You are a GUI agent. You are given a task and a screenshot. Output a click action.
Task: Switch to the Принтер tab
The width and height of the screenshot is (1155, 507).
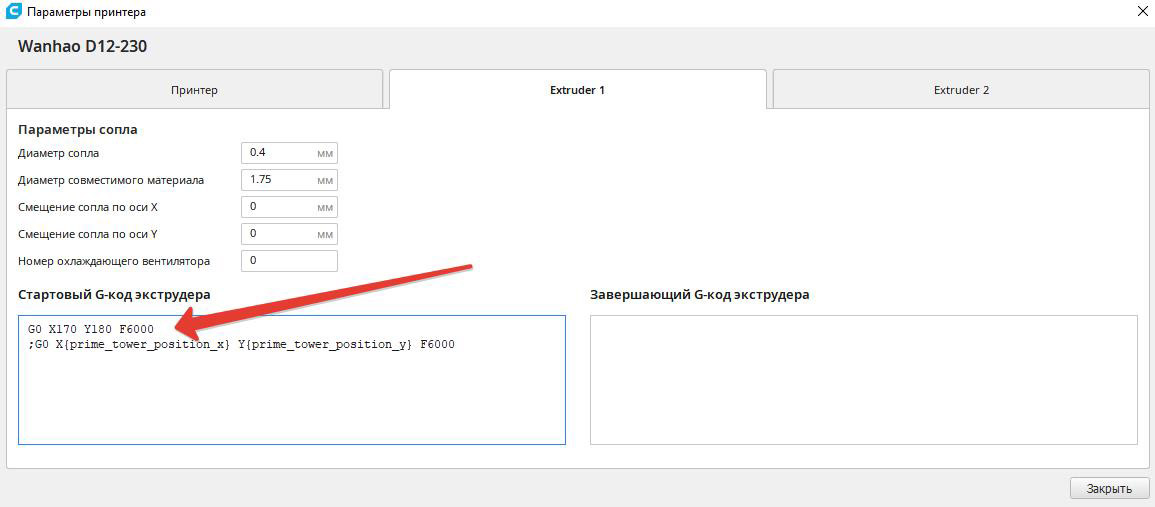tap(194, 90)
